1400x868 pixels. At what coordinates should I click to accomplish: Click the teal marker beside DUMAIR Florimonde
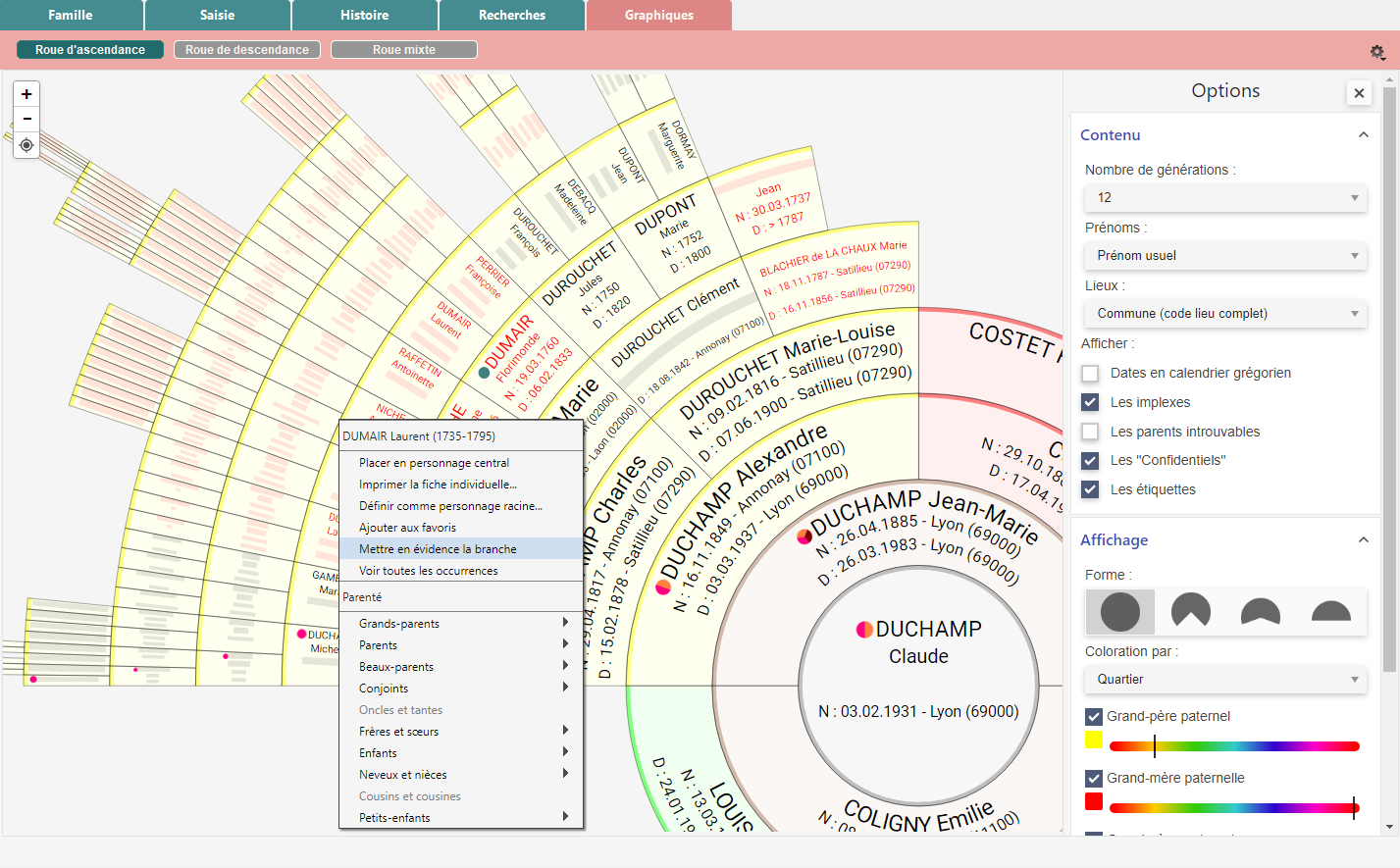pos(484,373)
